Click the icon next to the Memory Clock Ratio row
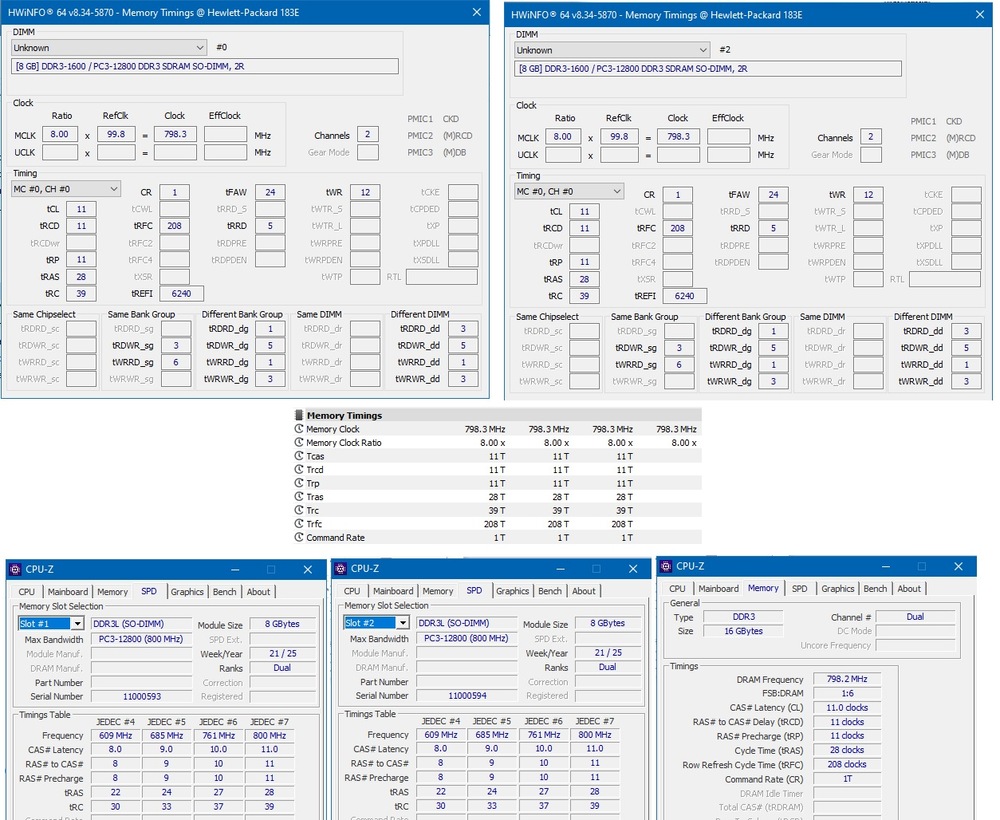The image size is (1000, 820). point(299,443)
